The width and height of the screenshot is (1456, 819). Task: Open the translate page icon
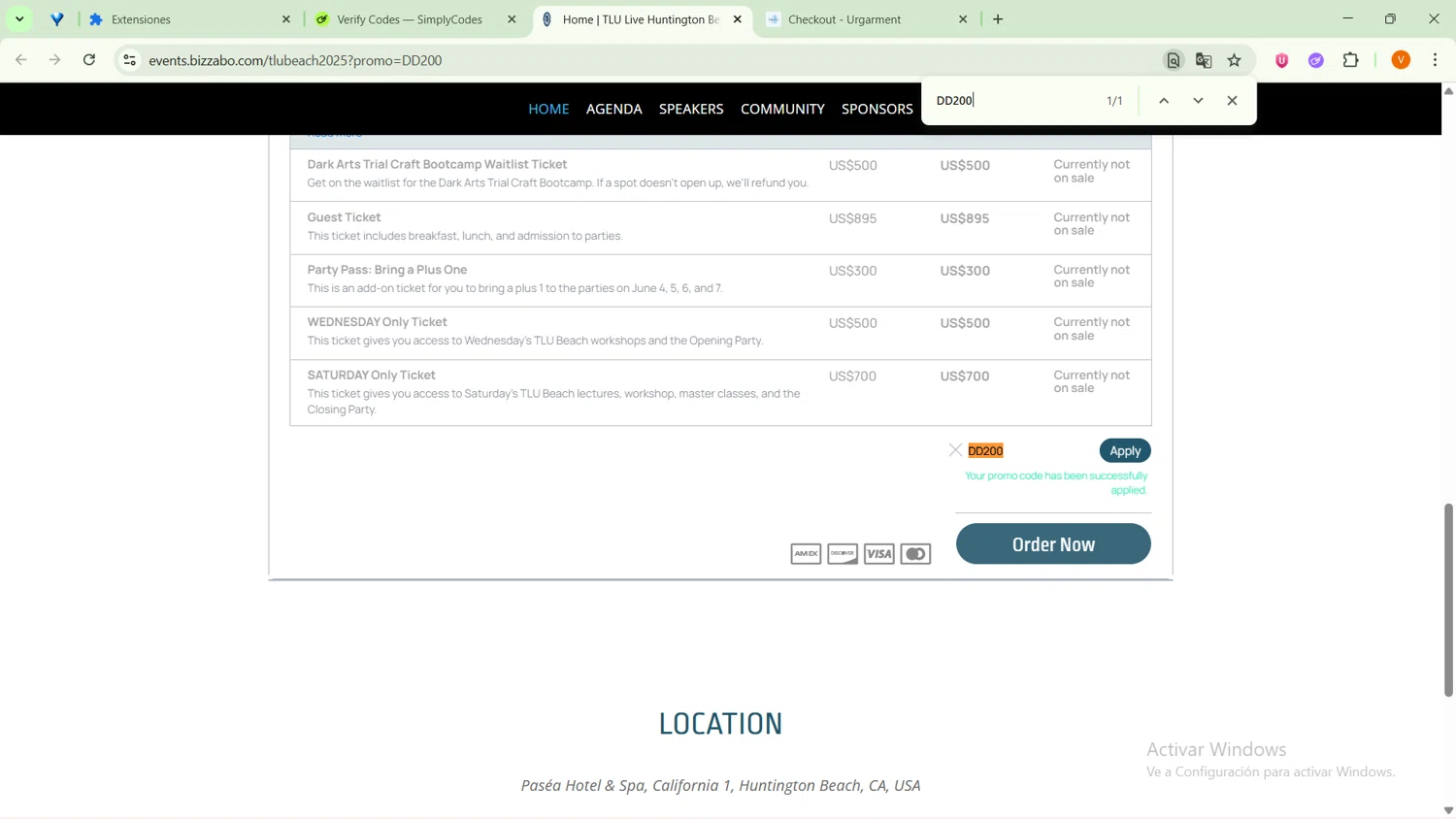pyautogui.click(x=1204, y=60)
